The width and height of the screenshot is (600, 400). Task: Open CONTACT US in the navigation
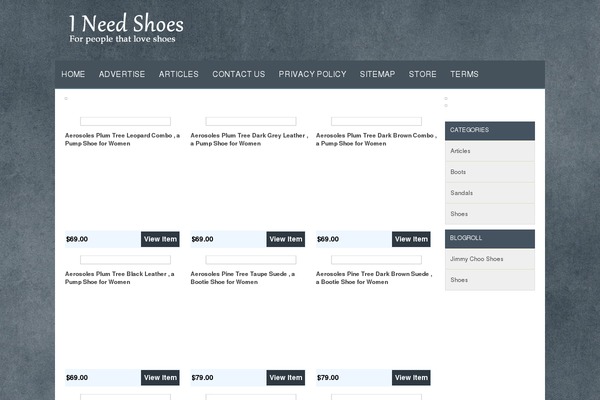(239, 74)
